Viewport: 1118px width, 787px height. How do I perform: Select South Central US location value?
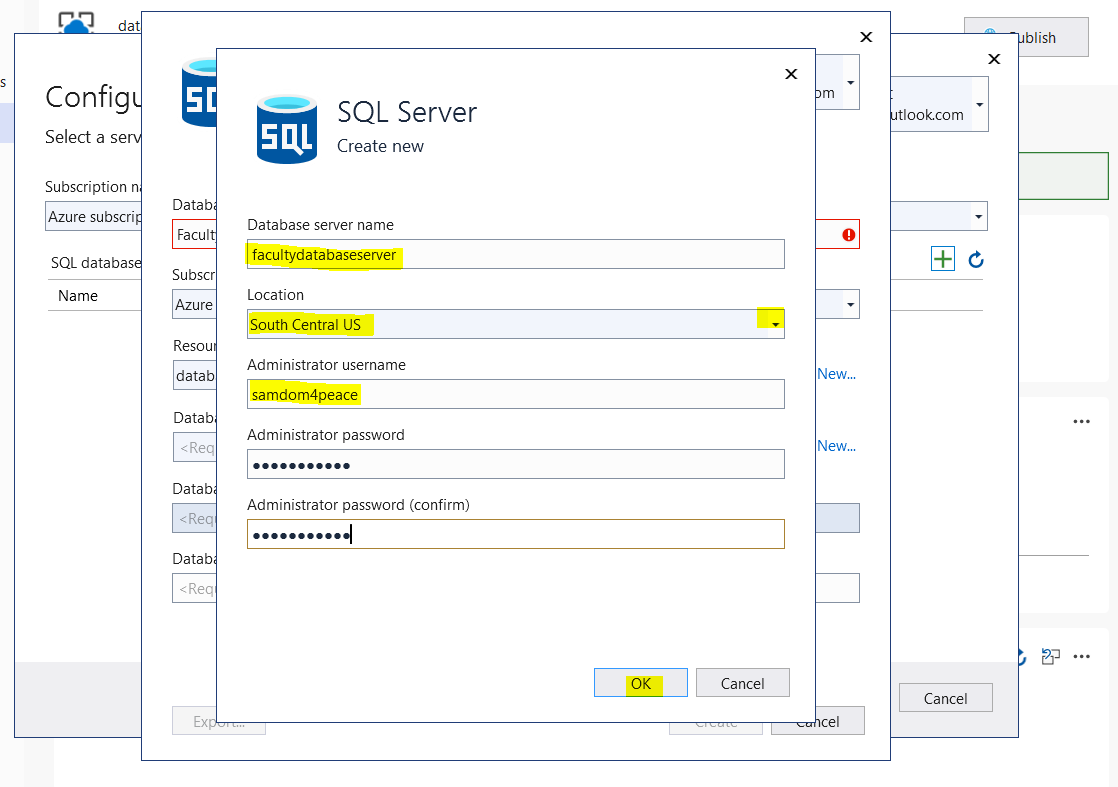click(305, 325)
